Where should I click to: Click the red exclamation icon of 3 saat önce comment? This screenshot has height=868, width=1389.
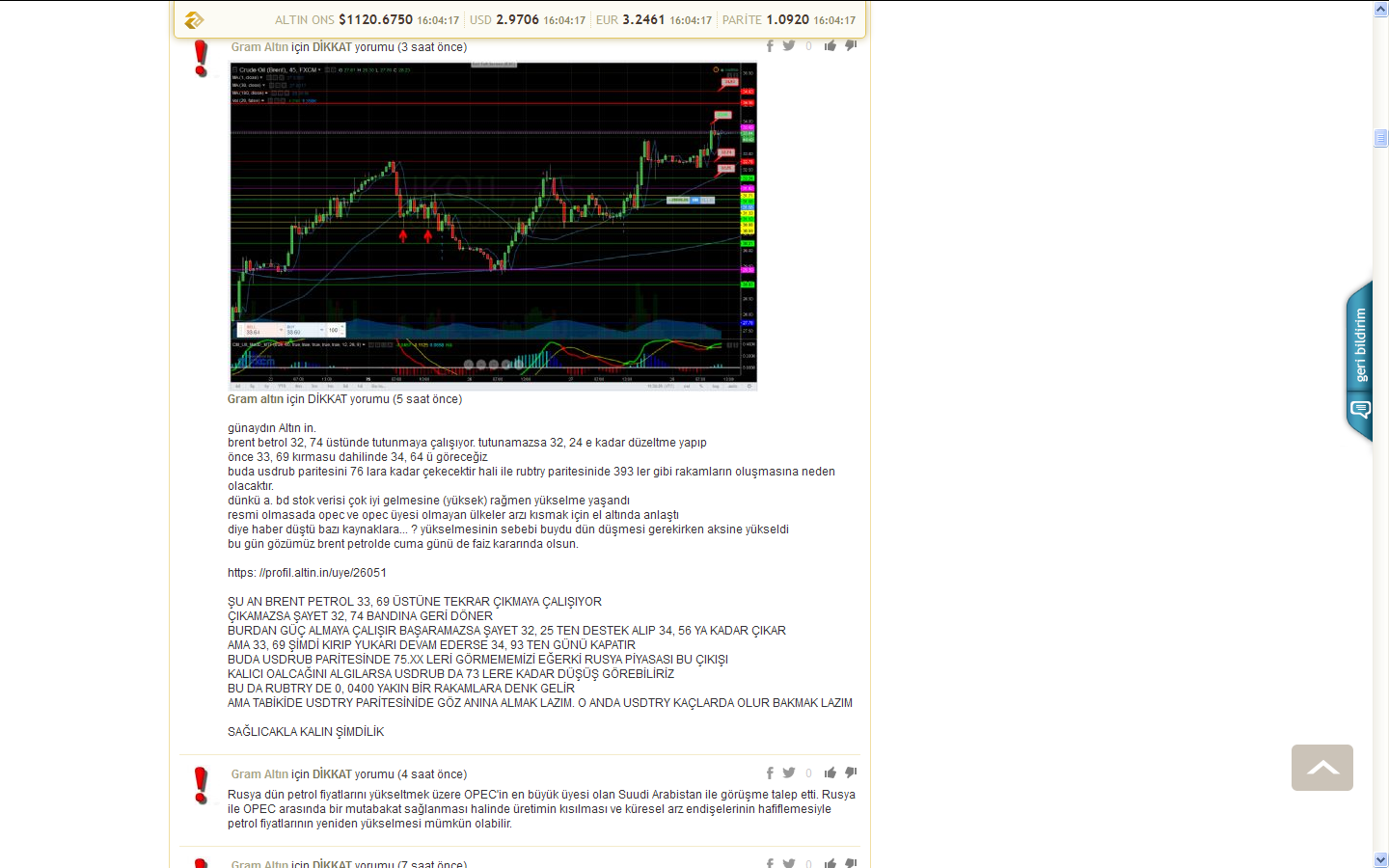[201, 58]
